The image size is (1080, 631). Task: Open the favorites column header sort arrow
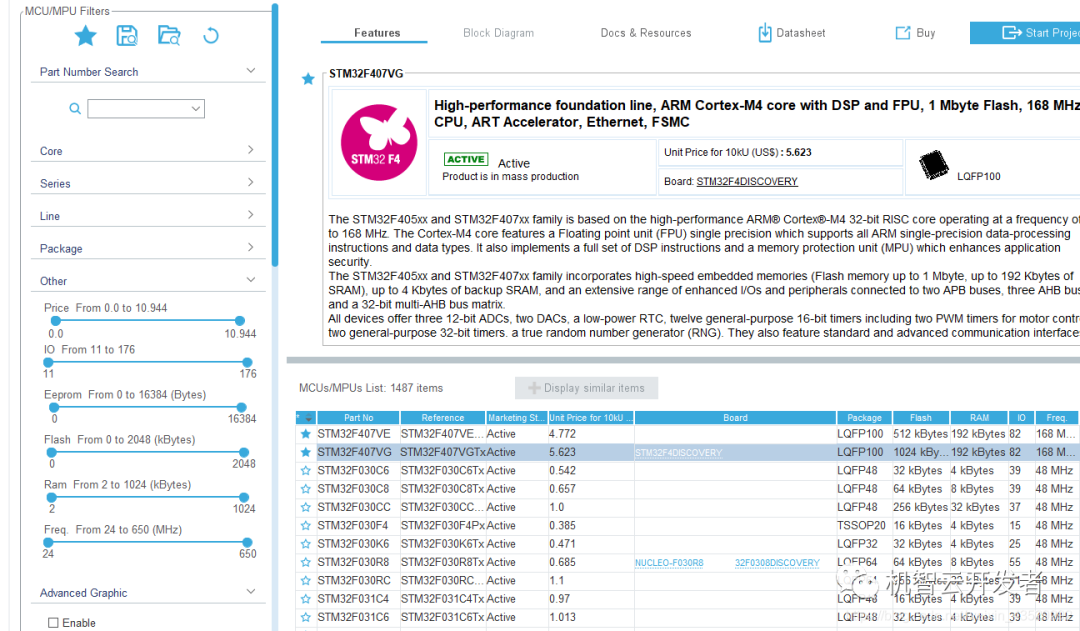coord(309,418)
